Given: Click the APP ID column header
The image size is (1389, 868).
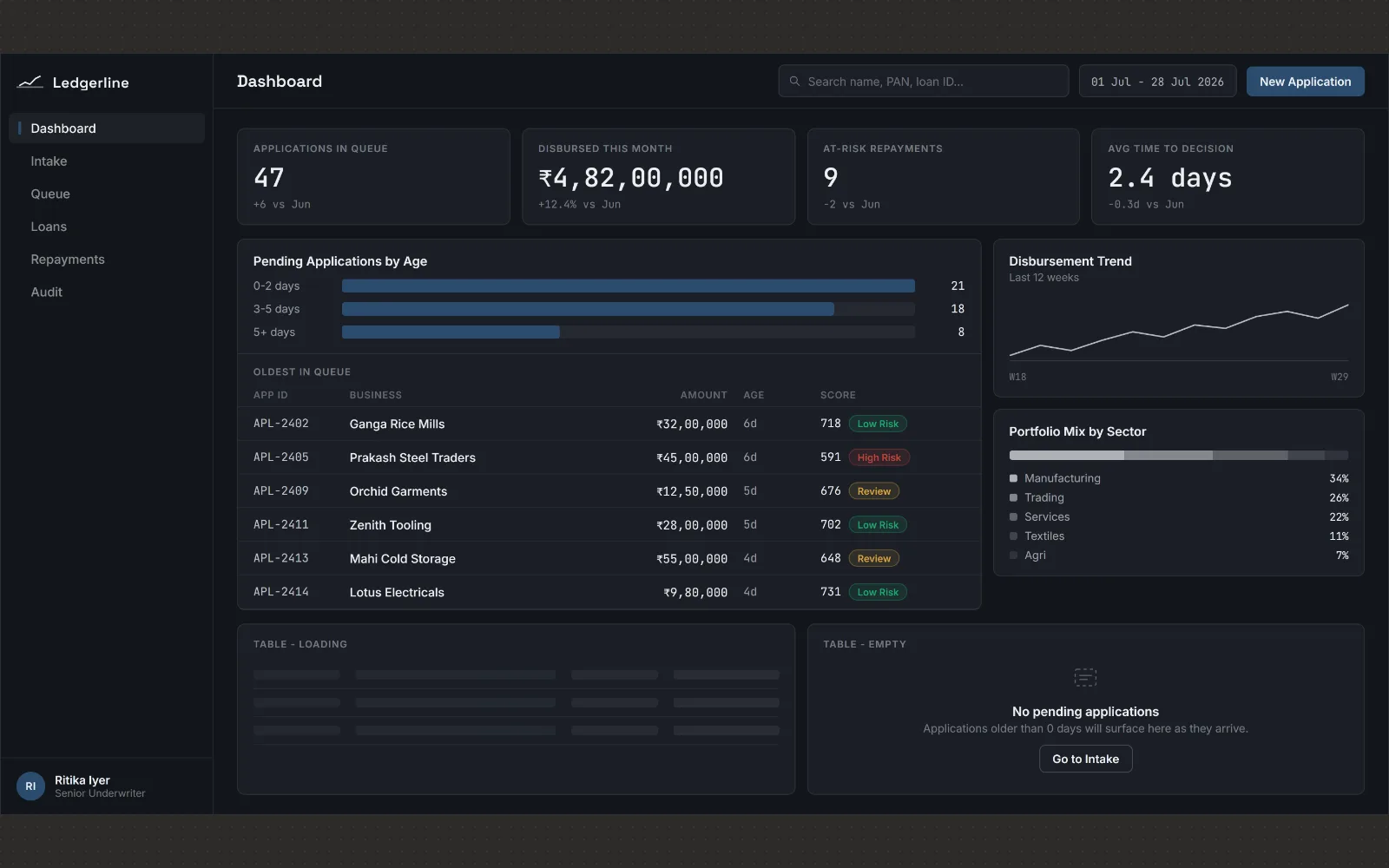Looking at the screenshot, I should coord(270,395).
